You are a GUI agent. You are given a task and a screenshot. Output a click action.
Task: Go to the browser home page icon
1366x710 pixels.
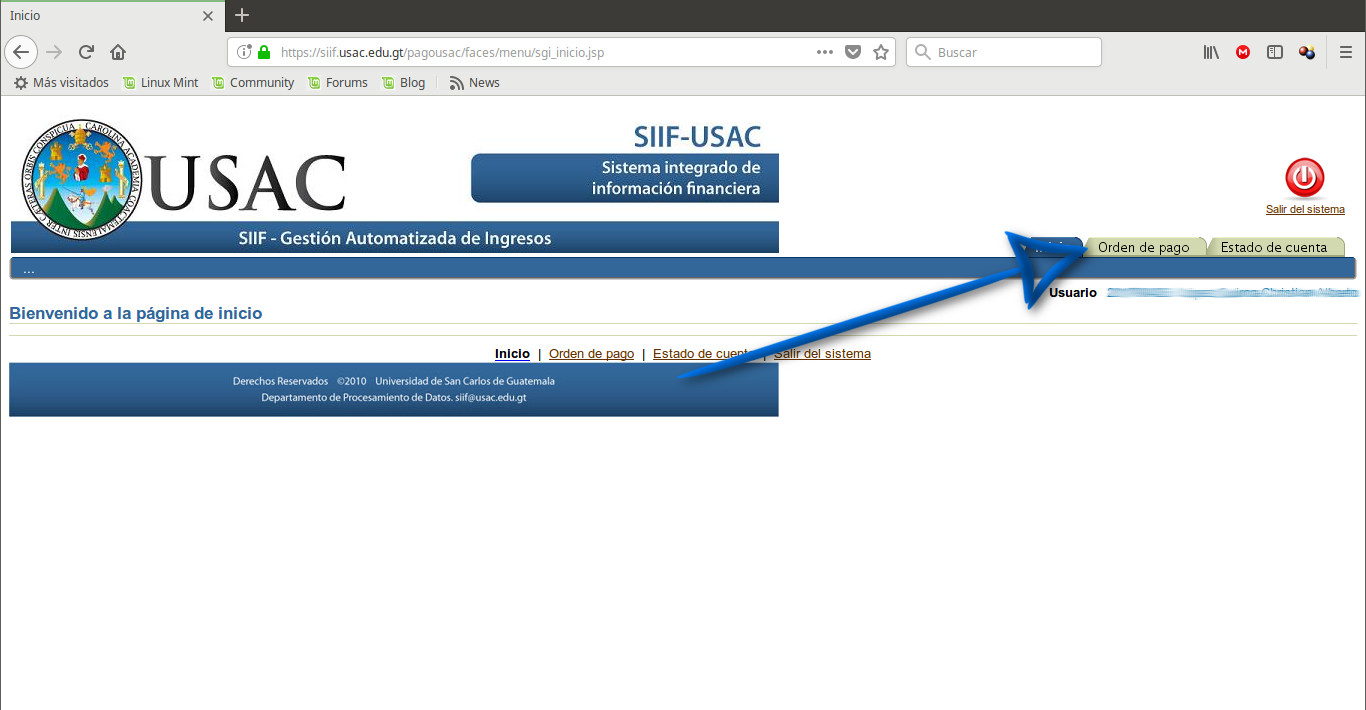pyautogui.click(x=118, y=52)
